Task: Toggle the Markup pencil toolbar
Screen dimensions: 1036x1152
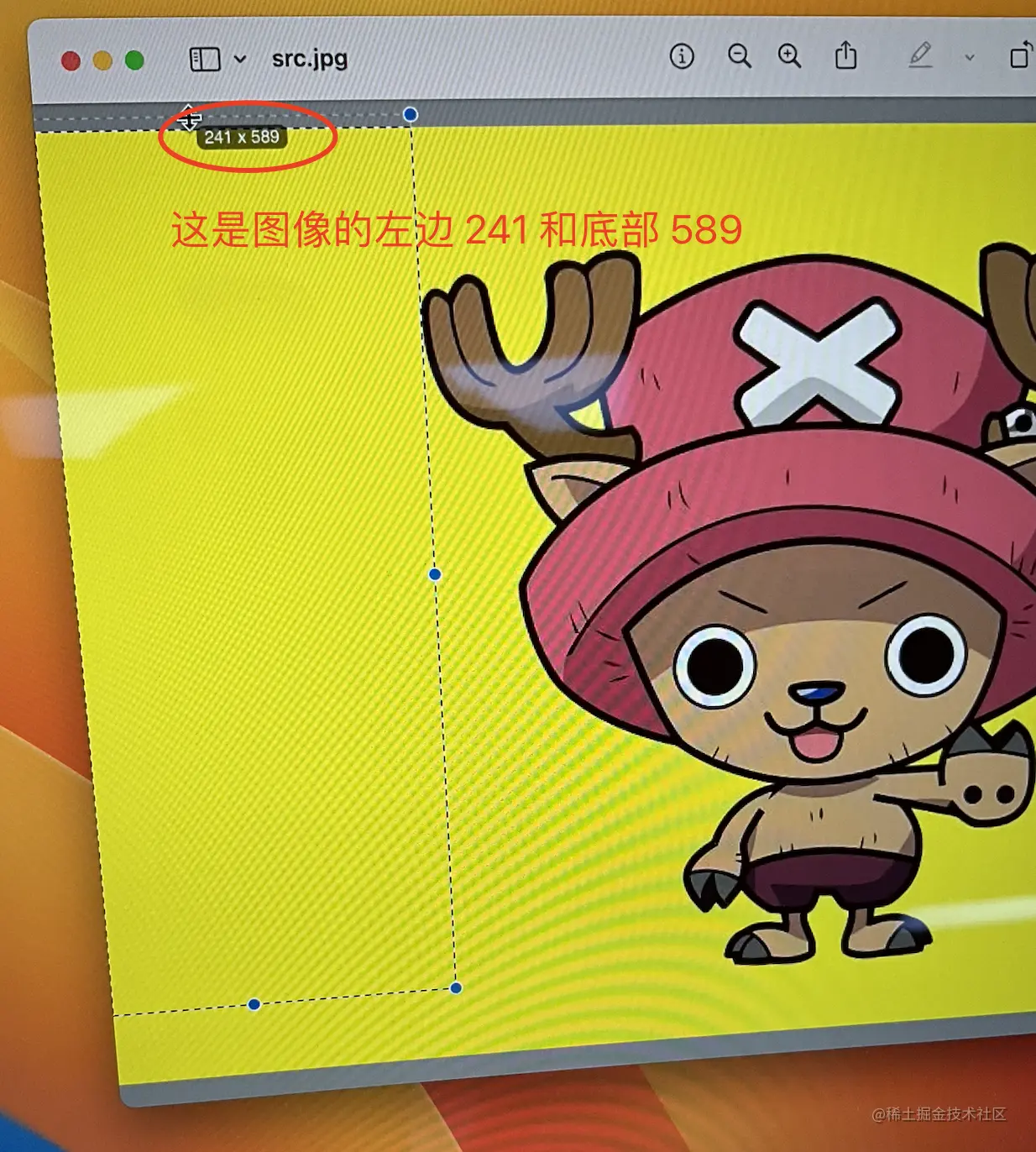Action: (x=920, y=55)
